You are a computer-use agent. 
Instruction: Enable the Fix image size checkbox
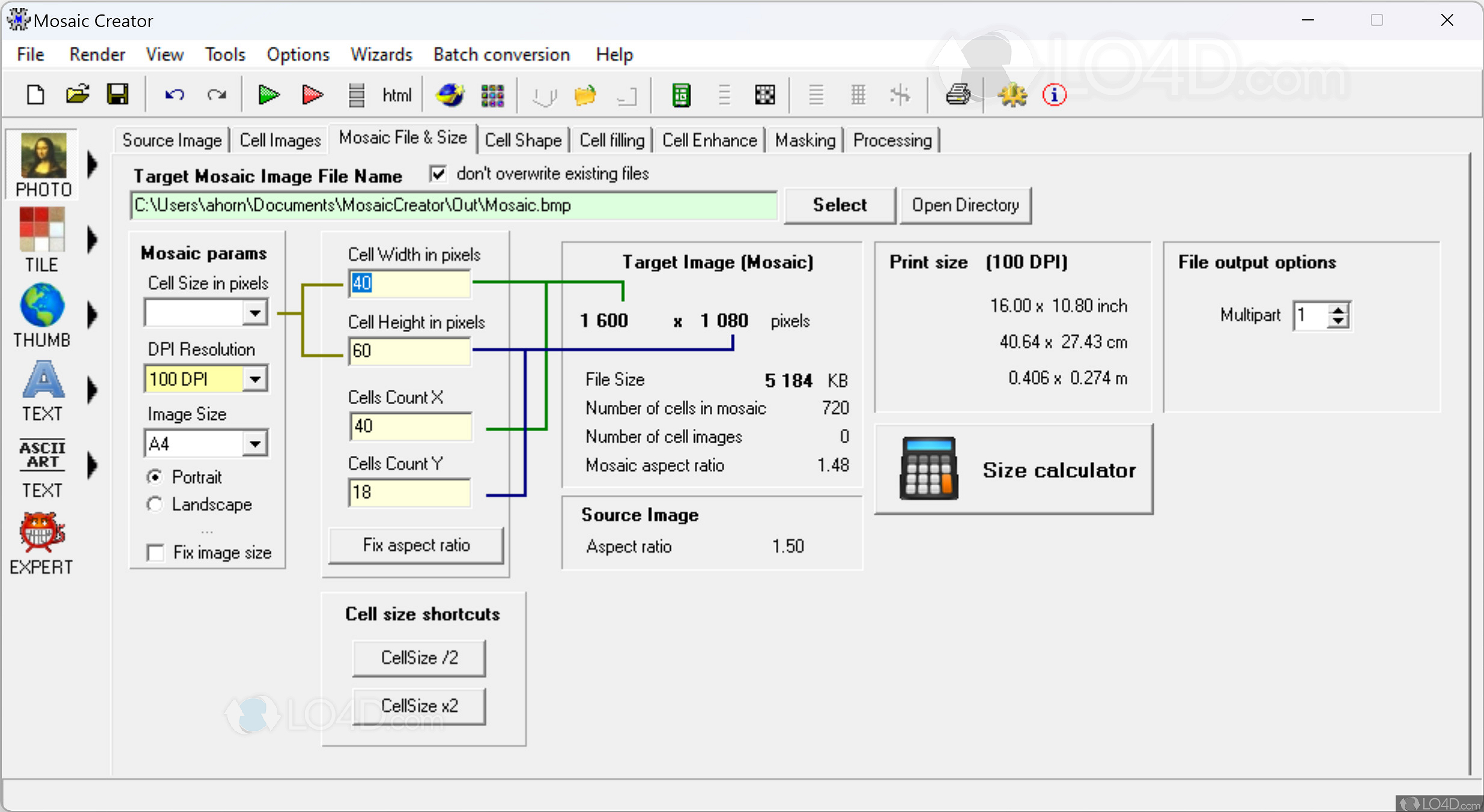tap(156, 552)
